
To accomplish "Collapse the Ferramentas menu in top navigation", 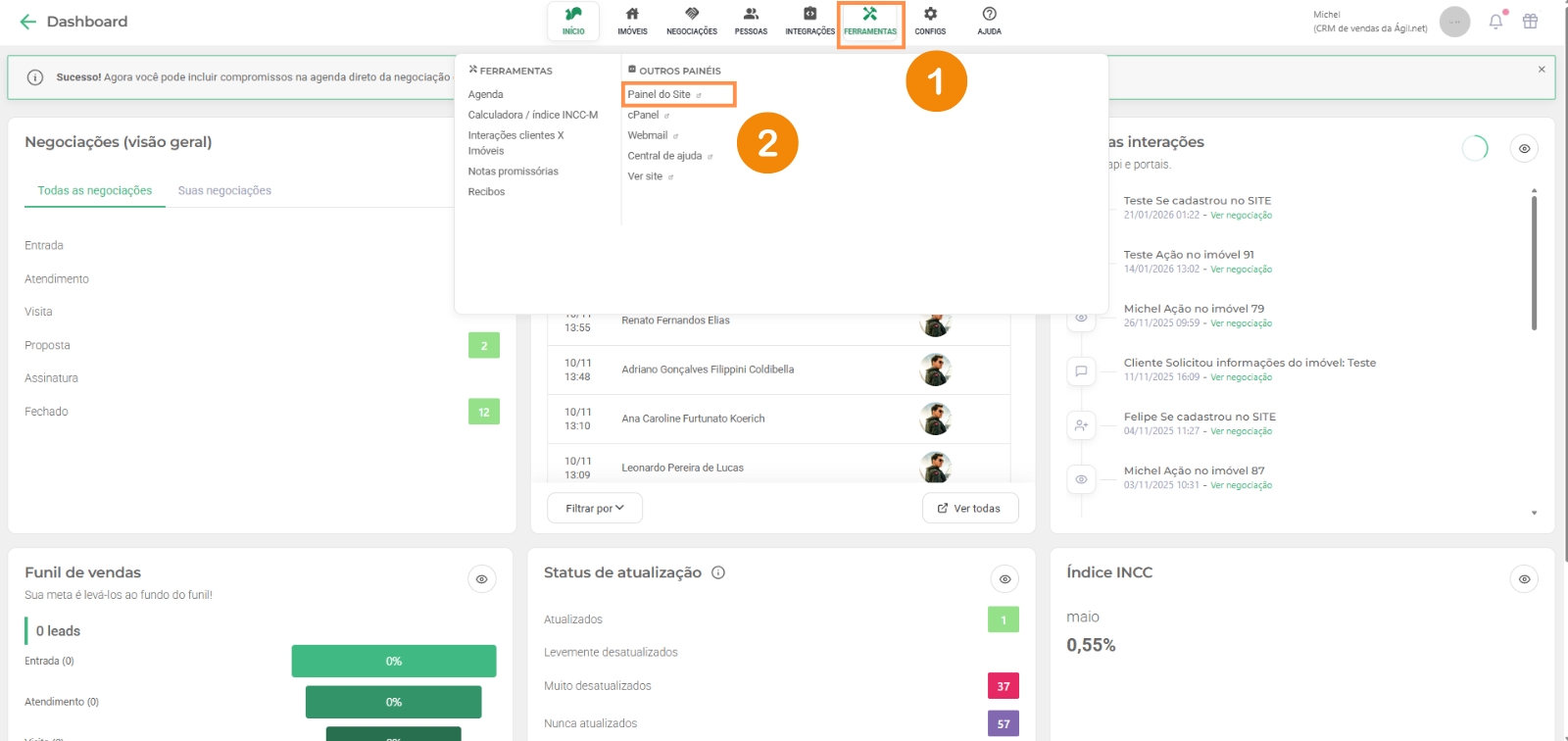I will (870, 21).
